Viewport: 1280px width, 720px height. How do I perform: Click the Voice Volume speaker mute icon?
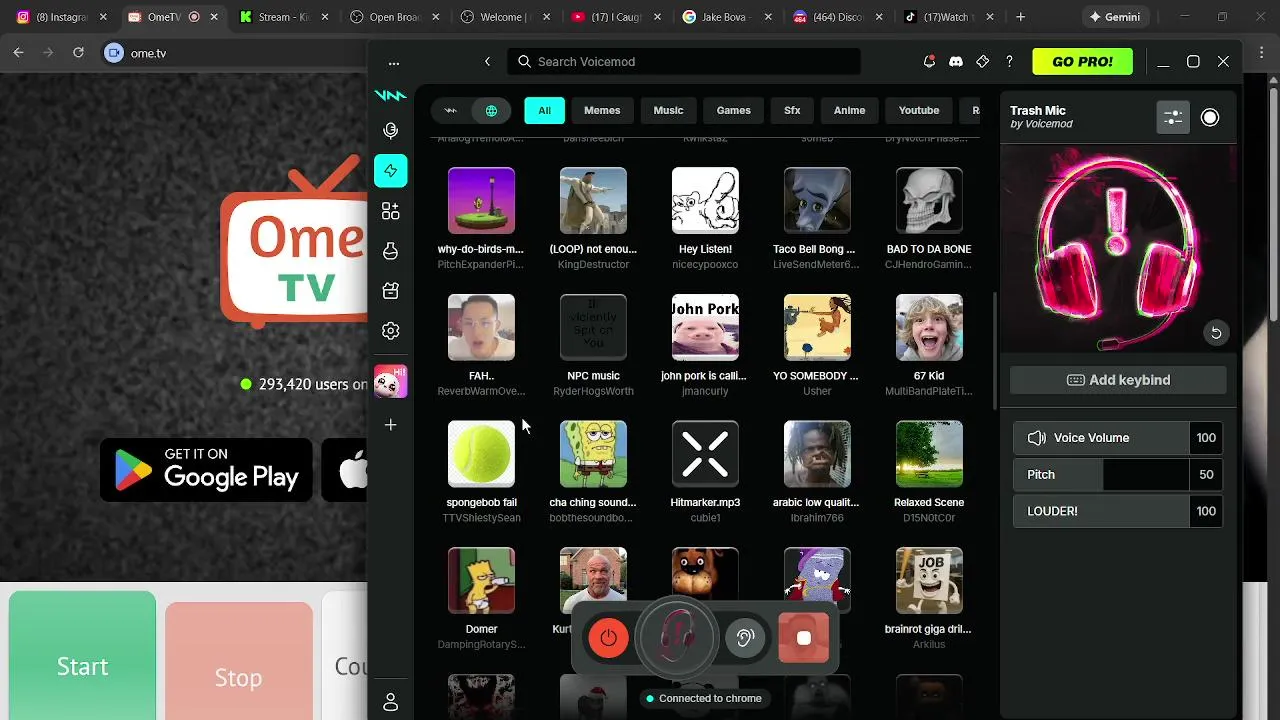1037,438
